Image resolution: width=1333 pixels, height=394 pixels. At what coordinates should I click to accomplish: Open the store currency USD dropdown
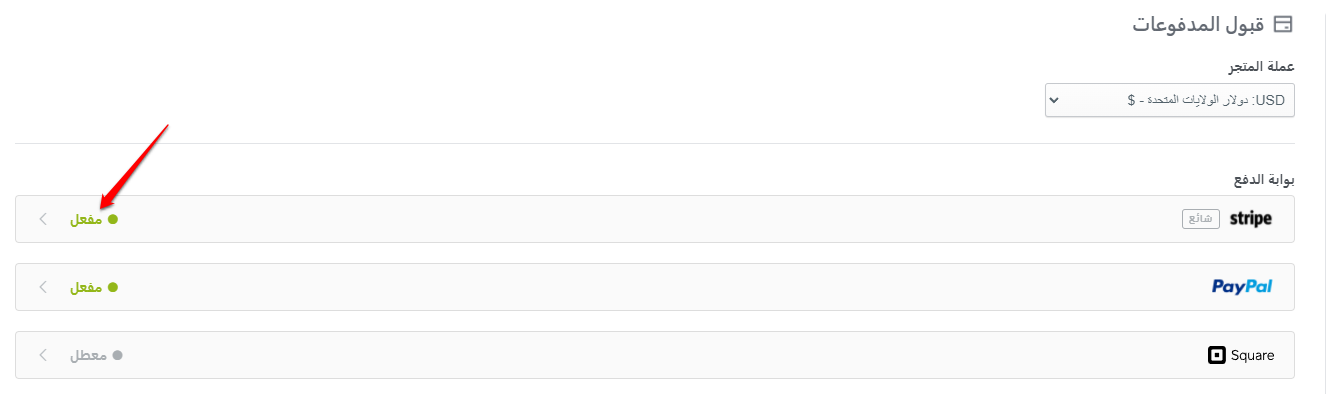click(1170, 100)
